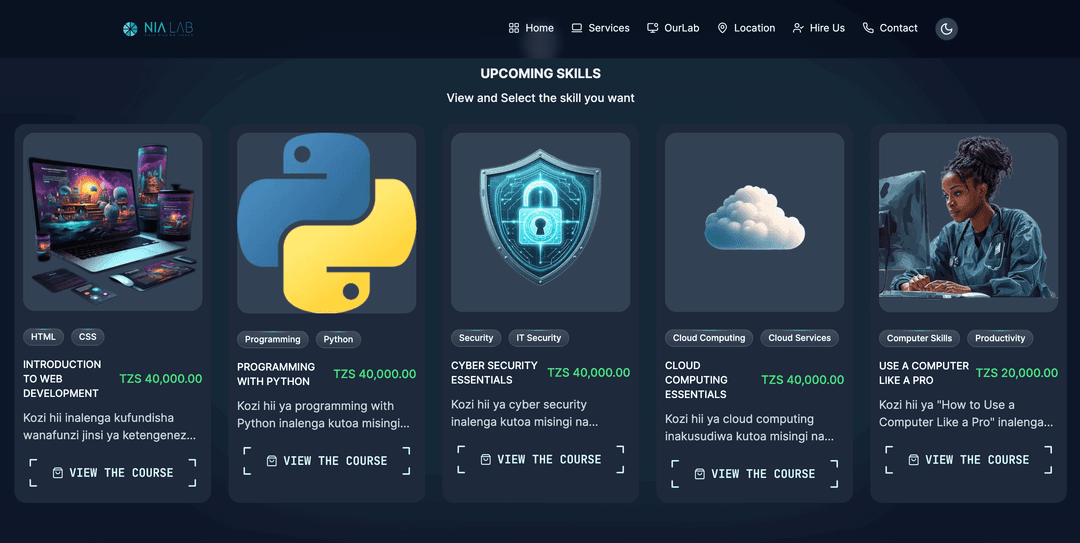Click the shopping bag icon on cloud computing button
1080x543 pixels.
coord(700,474)
